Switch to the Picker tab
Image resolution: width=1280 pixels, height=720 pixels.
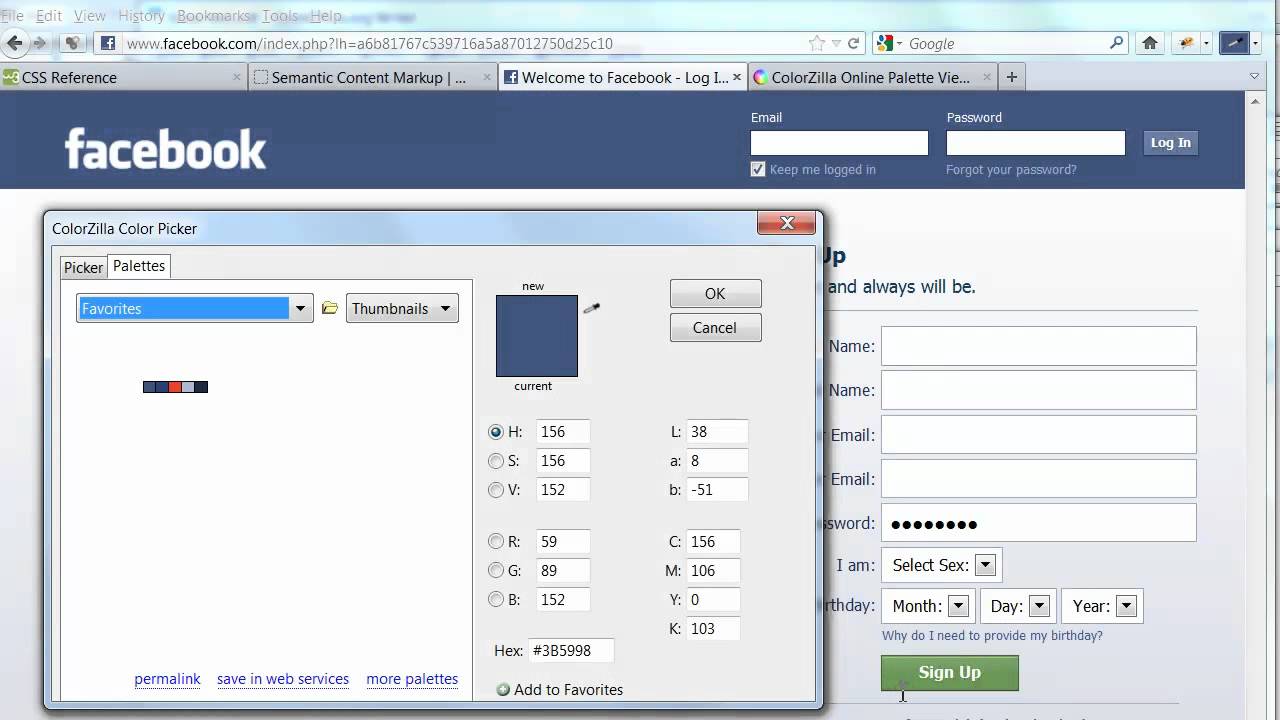pos(83,267)
